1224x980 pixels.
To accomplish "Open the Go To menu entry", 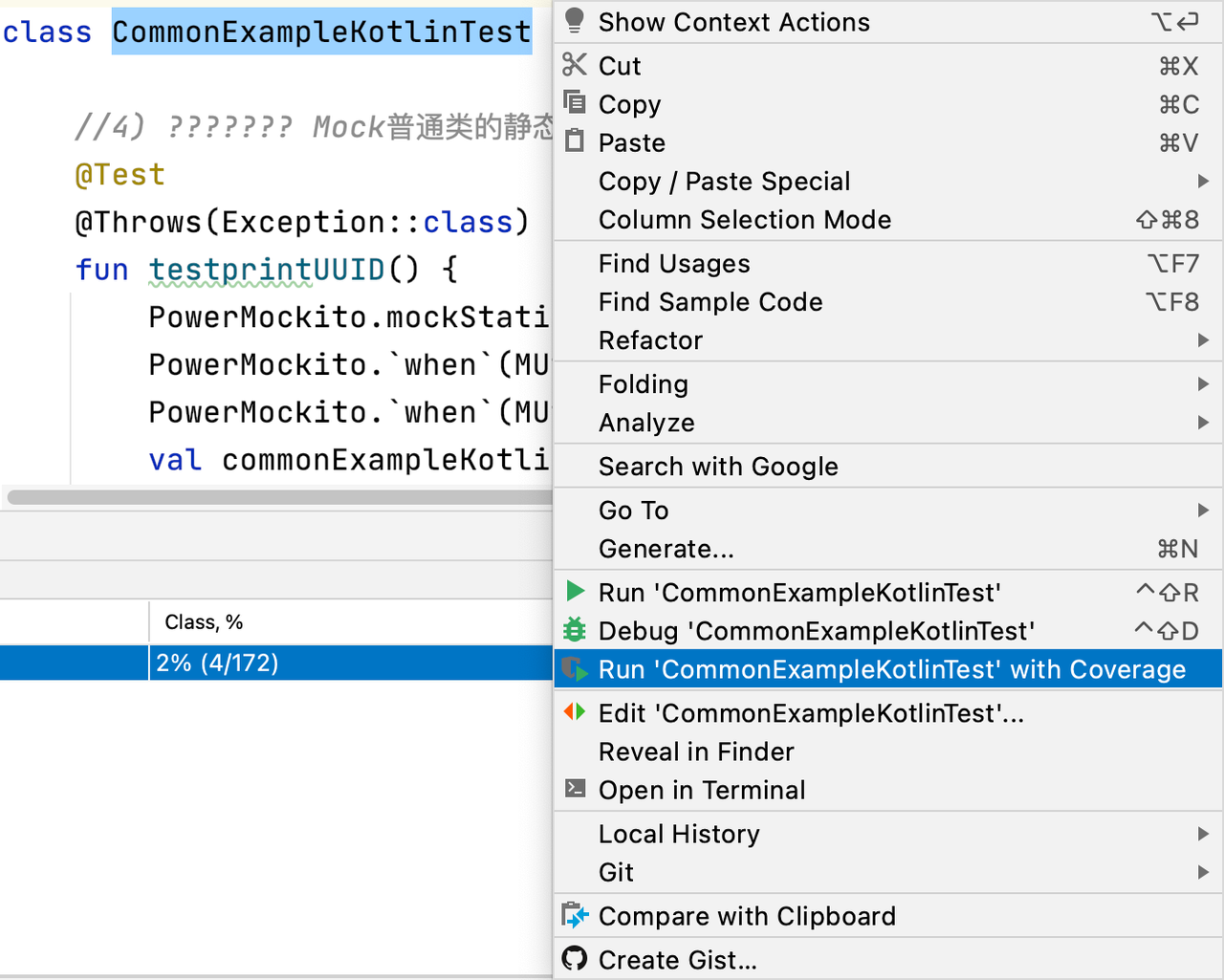I will [x=887, y=510].
